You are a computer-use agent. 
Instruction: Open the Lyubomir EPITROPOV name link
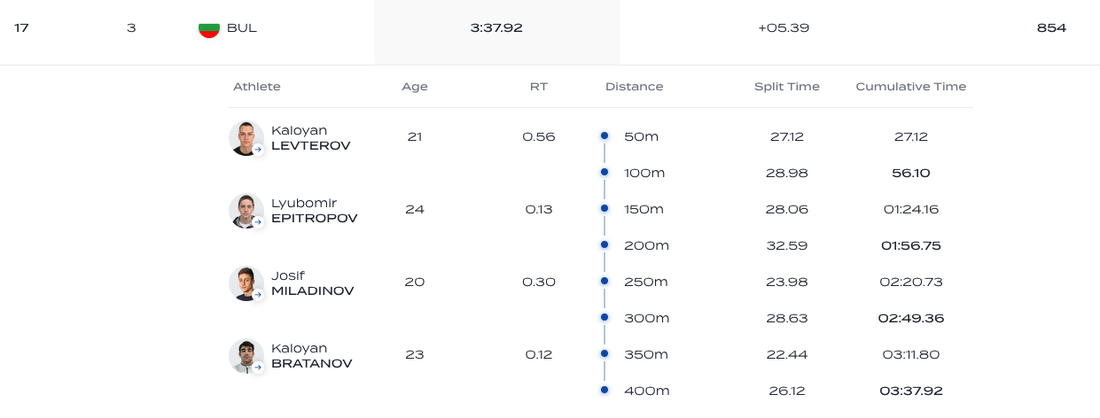coord(314,211)
